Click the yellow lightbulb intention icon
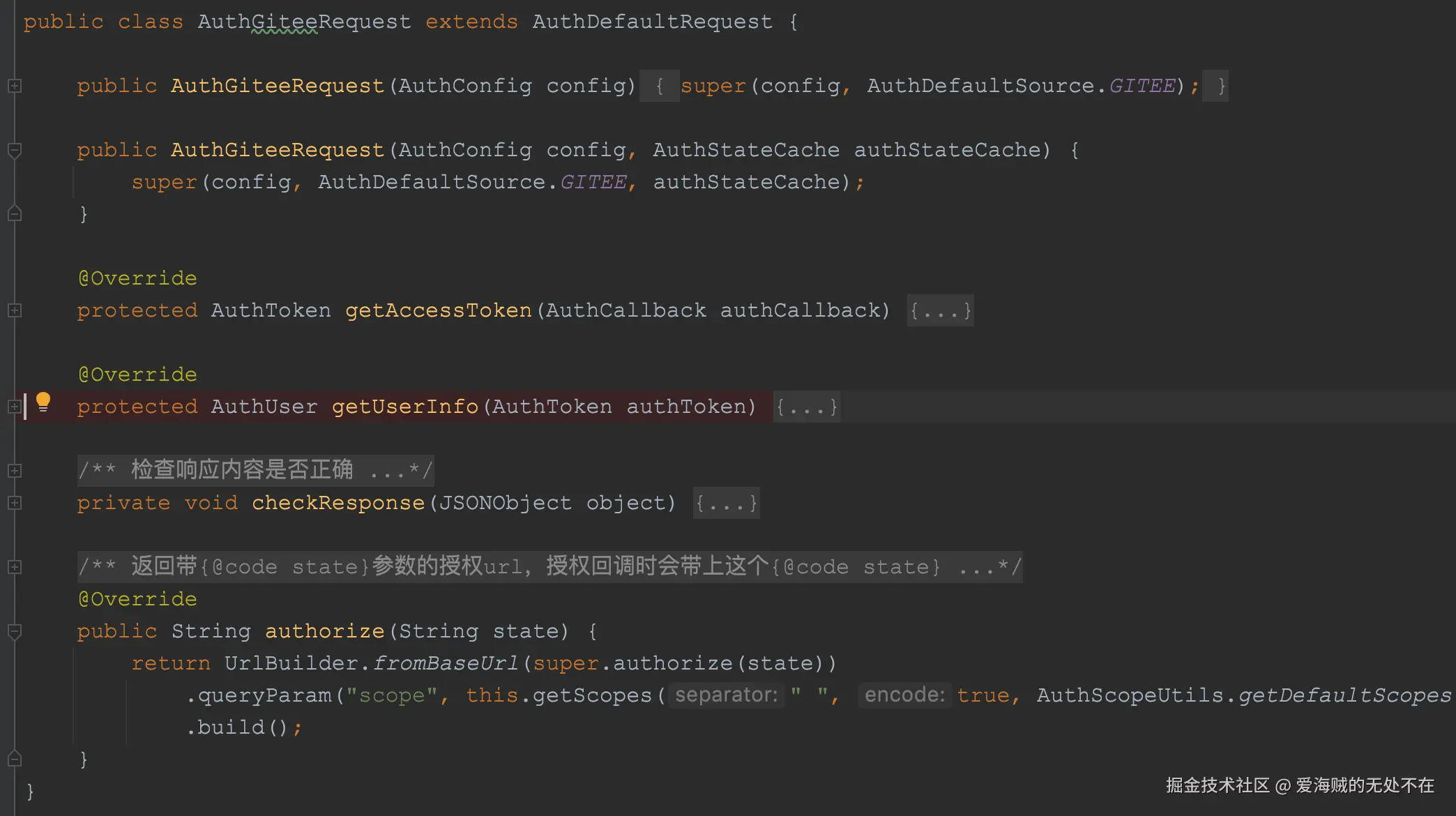Viewport: 1456px width, 816px height. (x=43, y=402)
